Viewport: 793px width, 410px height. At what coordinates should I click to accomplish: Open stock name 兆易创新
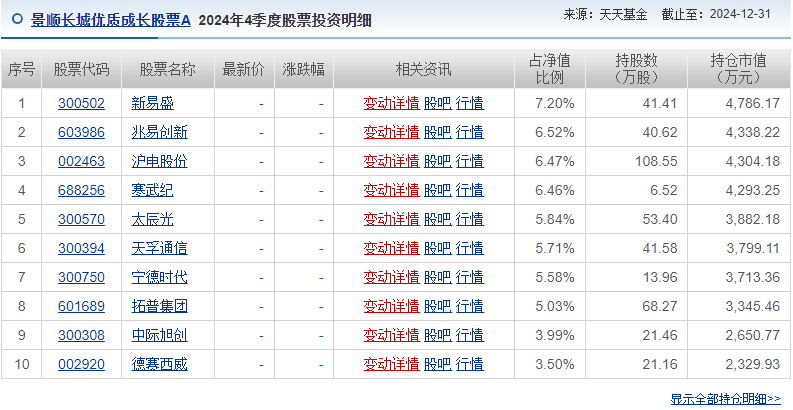click(x=160, y=132)
